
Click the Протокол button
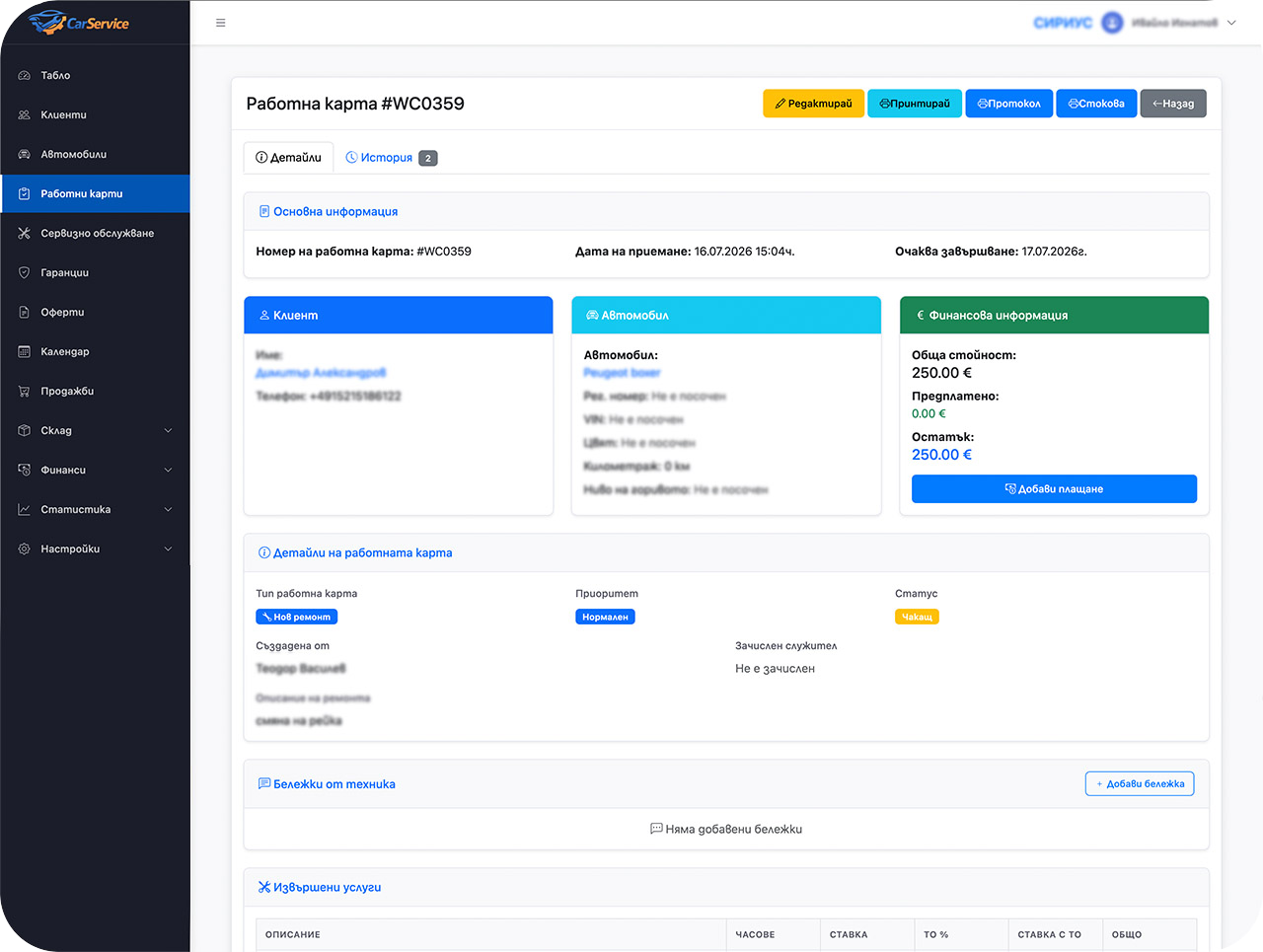coord(1008,104)
